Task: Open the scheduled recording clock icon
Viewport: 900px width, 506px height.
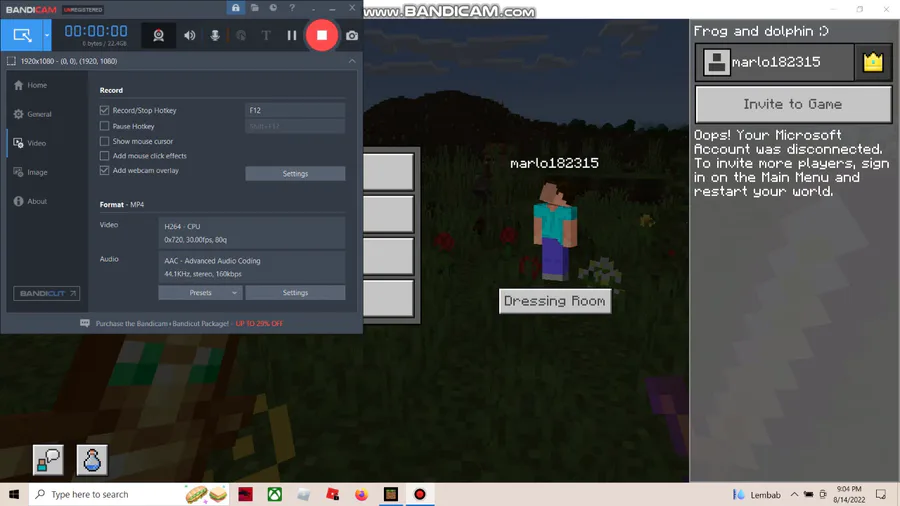Action: coord(273,8)
